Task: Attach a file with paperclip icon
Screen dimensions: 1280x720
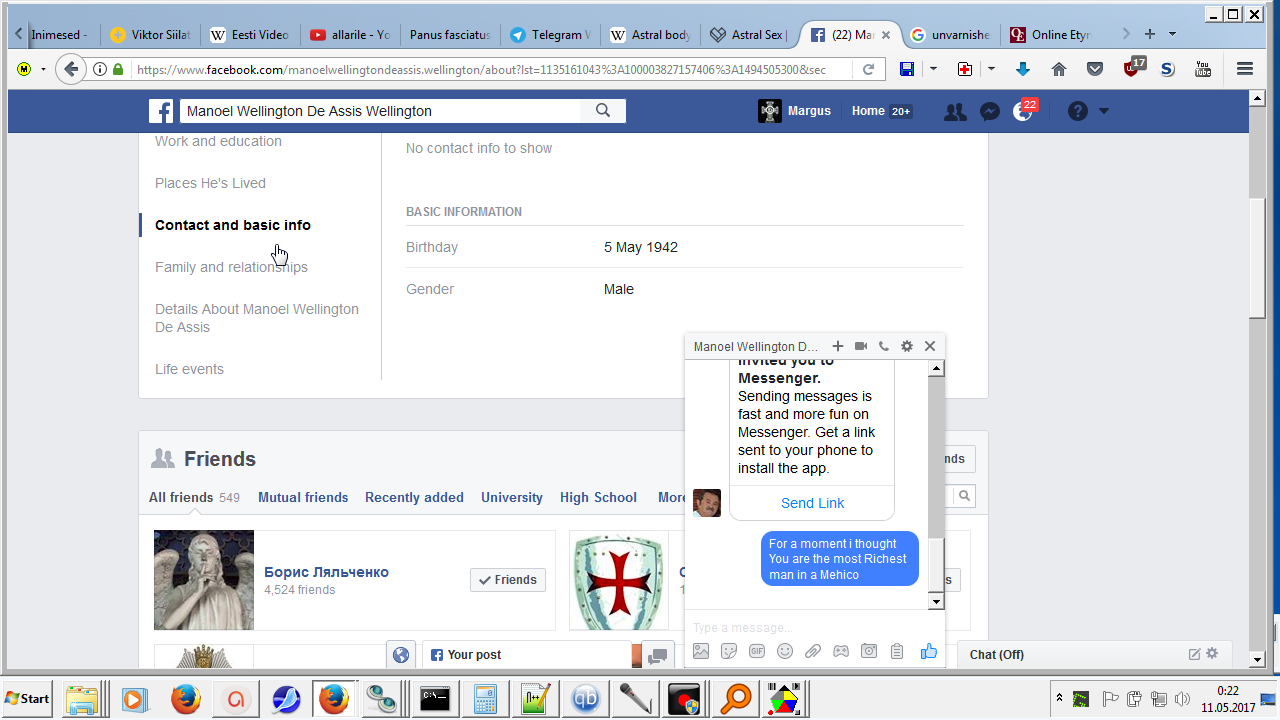Action: (813, 651)
